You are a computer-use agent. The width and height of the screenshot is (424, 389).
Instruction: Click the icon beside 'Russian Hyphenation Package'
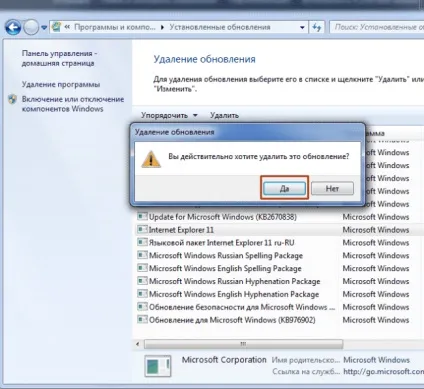pos(142,281)
